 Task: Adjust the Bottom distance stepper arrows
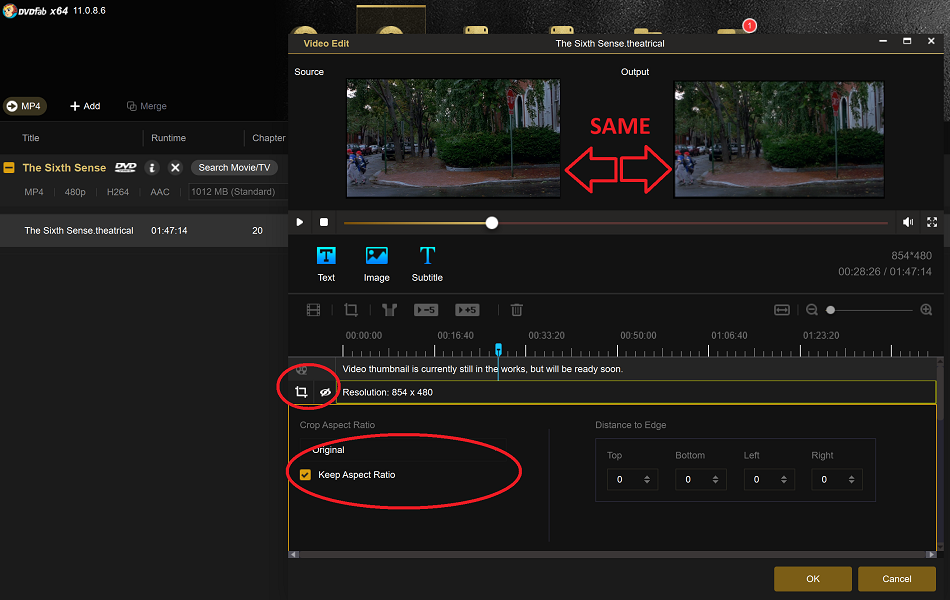pyautogui.click(x=716, y=479)
